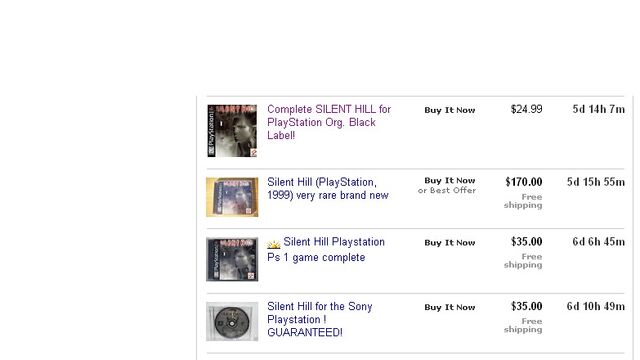The height and width of the screenshot is (360, 640).
Task: Click the thumbnail of the $170.00 brand new listing
Action: pyautogui.click(x=232, y=197)
